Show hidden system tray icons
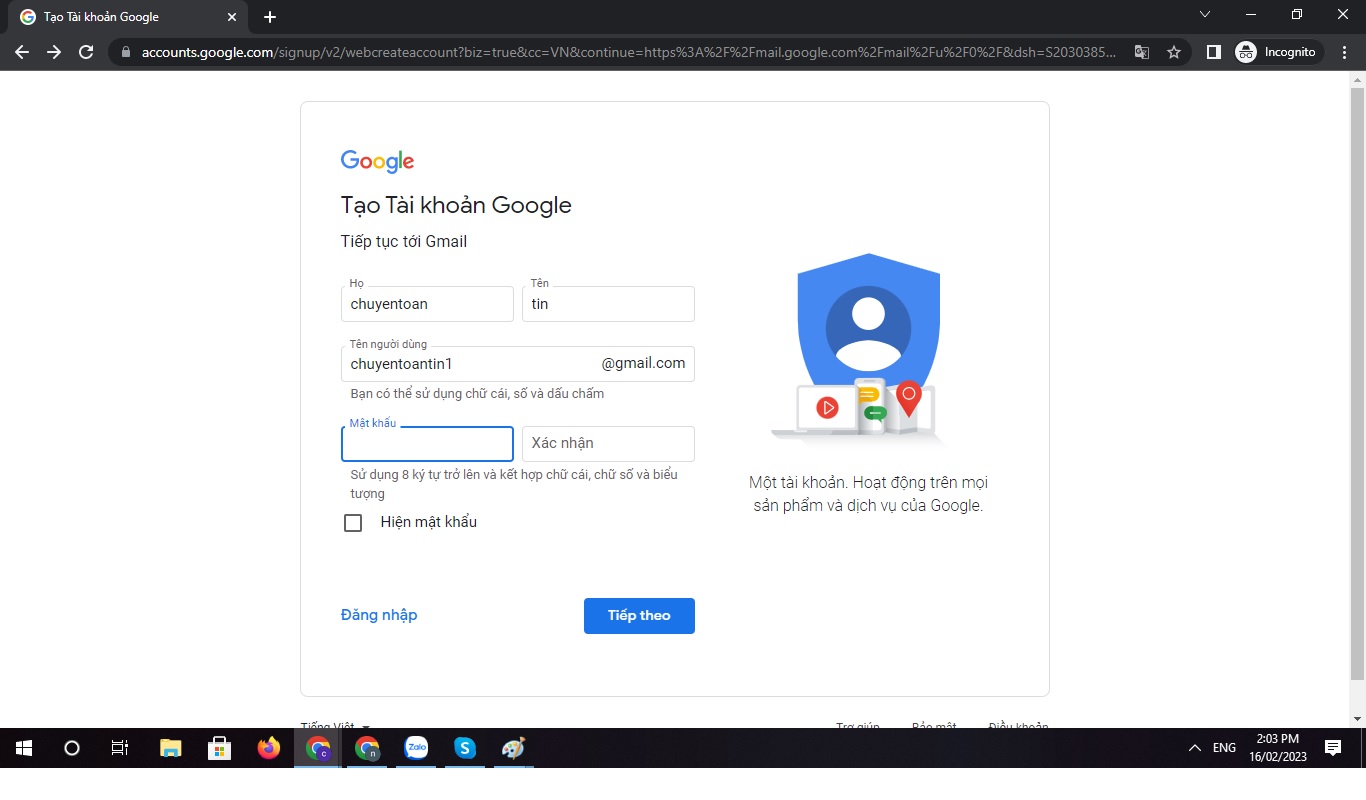Screen dimensions: 1366x800 coord(1194,748)
